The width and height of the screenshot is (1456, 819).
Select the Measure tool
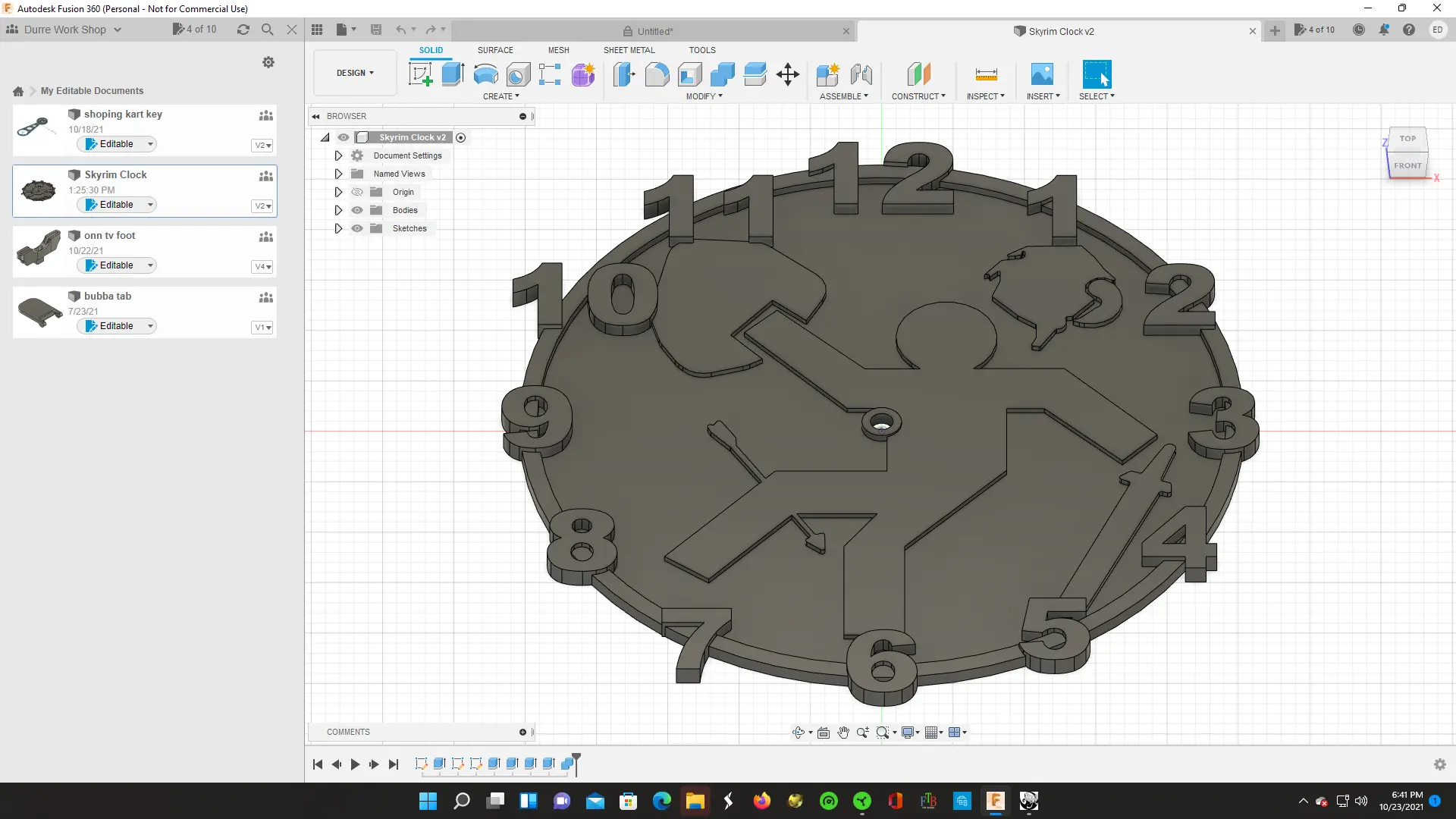click(x=986, y=74)
